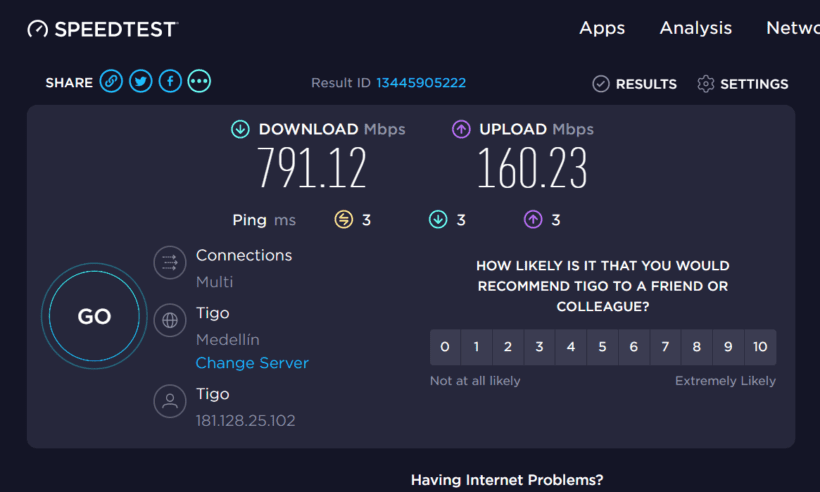Rate recommendation score 3
This screenshot has height=492, width=820.
[x=539, y=347]
